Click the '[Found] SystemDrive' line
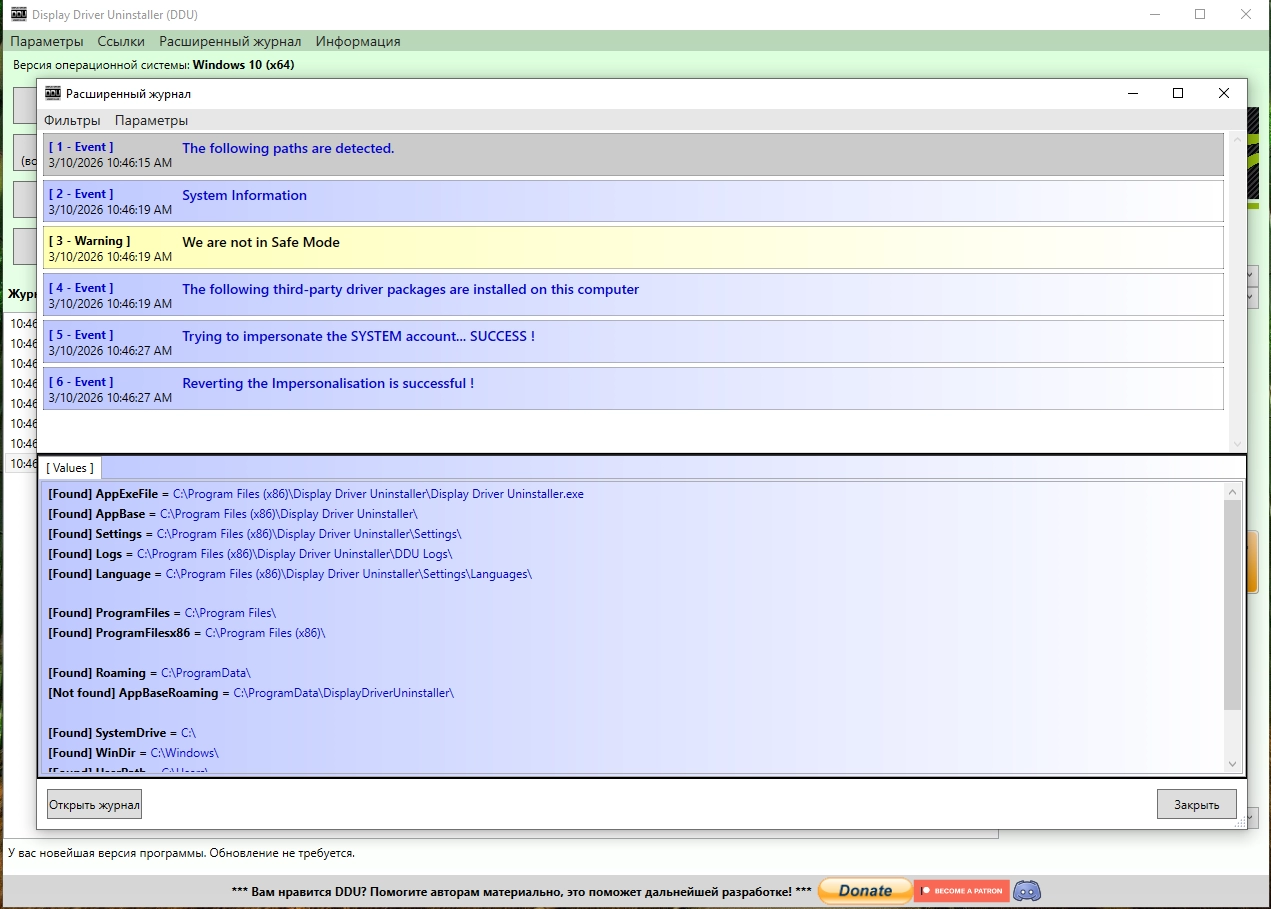This screenshot has height=909, width=1271. [122, 733]
